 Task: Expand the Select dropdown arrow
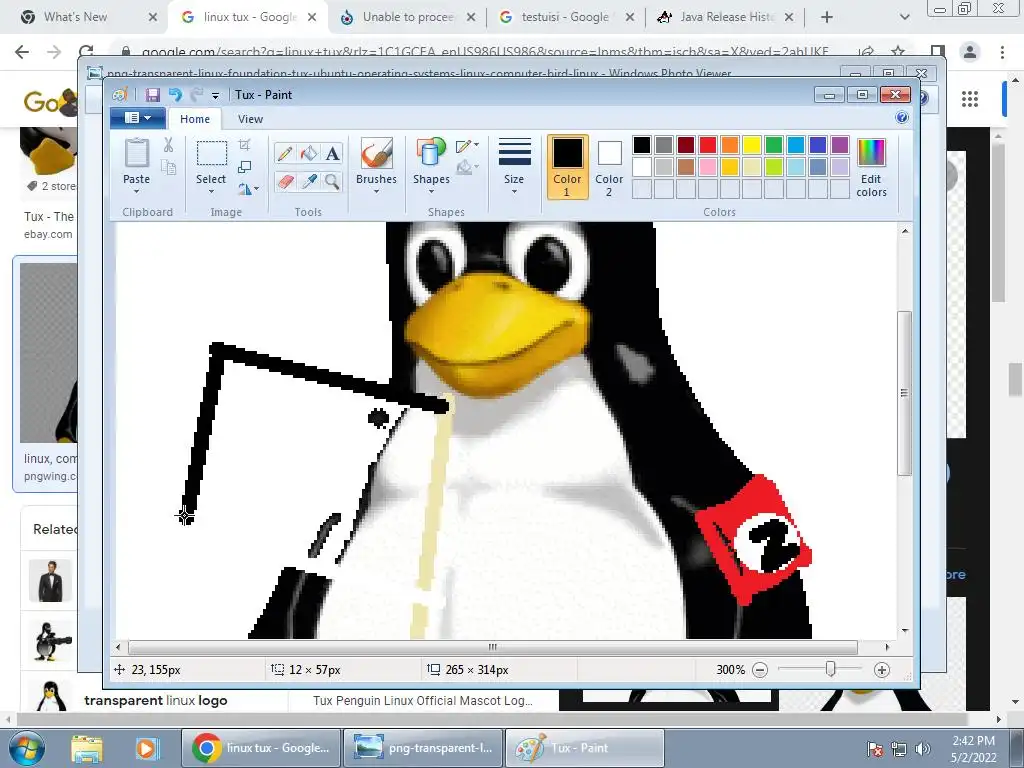click(211, 192)
